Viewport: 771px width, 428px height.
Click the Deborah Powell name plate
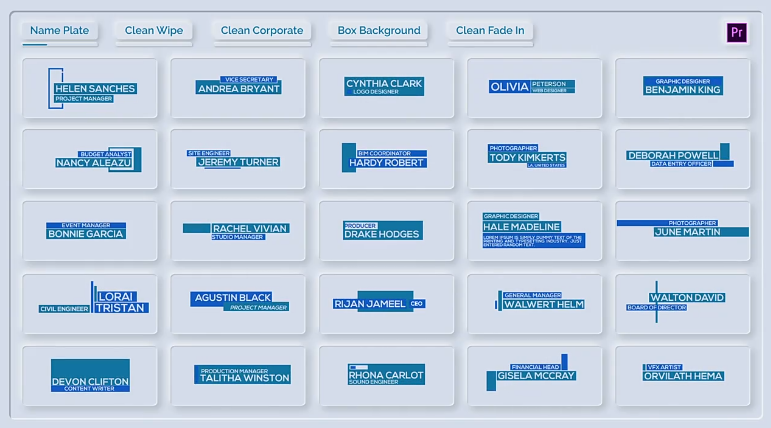pyautogui.click(x=682, y=159)
